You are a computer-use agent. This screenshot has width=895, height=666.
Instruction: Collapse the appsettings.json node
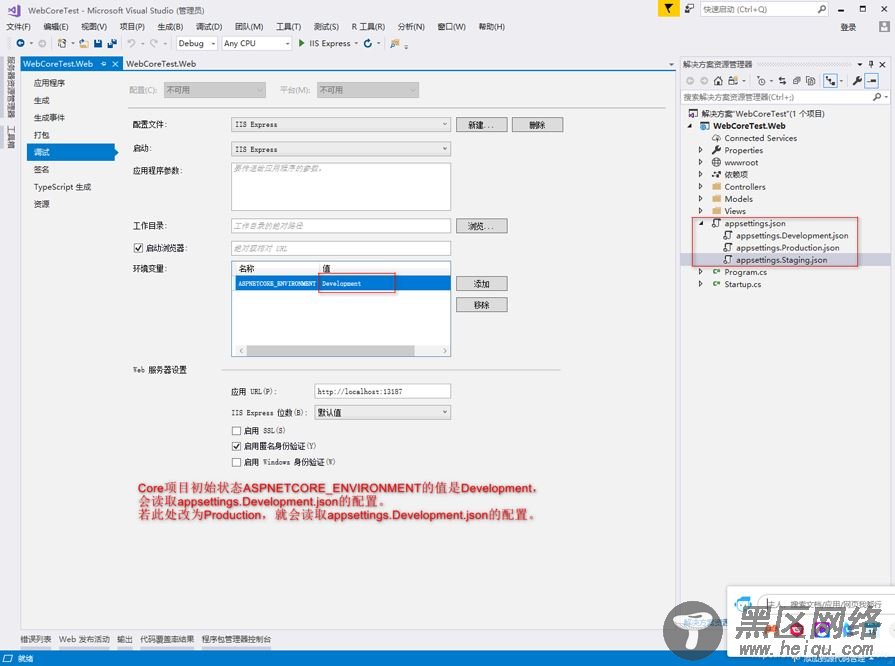[701, 223]
